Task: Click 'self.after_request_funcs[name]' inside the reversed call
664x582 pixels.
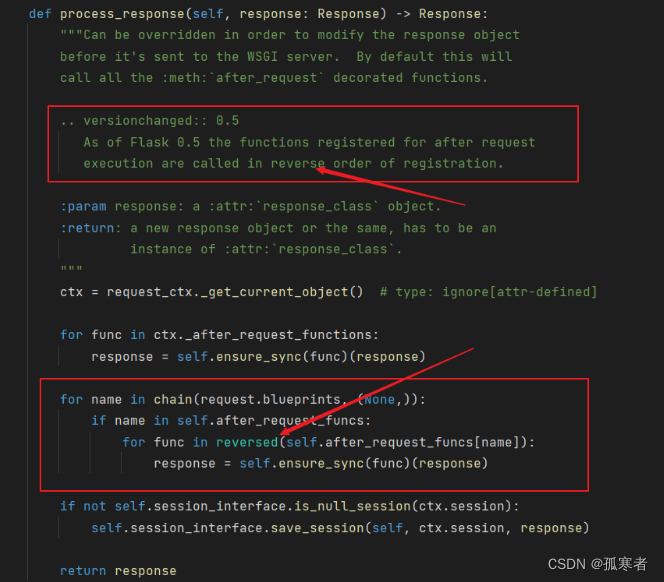Action: click(403, 442)
